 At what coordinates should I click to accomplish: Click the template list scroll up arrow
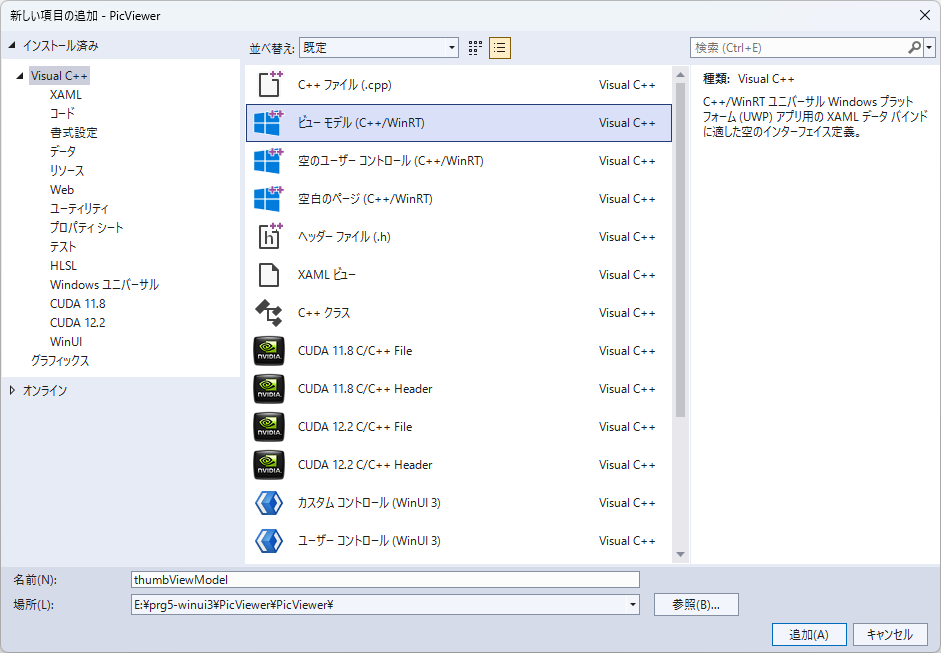point(680,75)
